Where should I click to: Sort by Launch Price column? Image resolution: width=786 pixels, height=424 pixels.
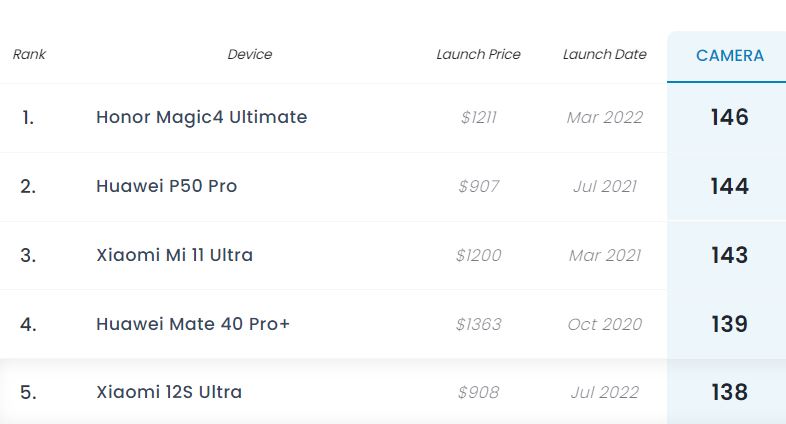(x=478, y=54)
